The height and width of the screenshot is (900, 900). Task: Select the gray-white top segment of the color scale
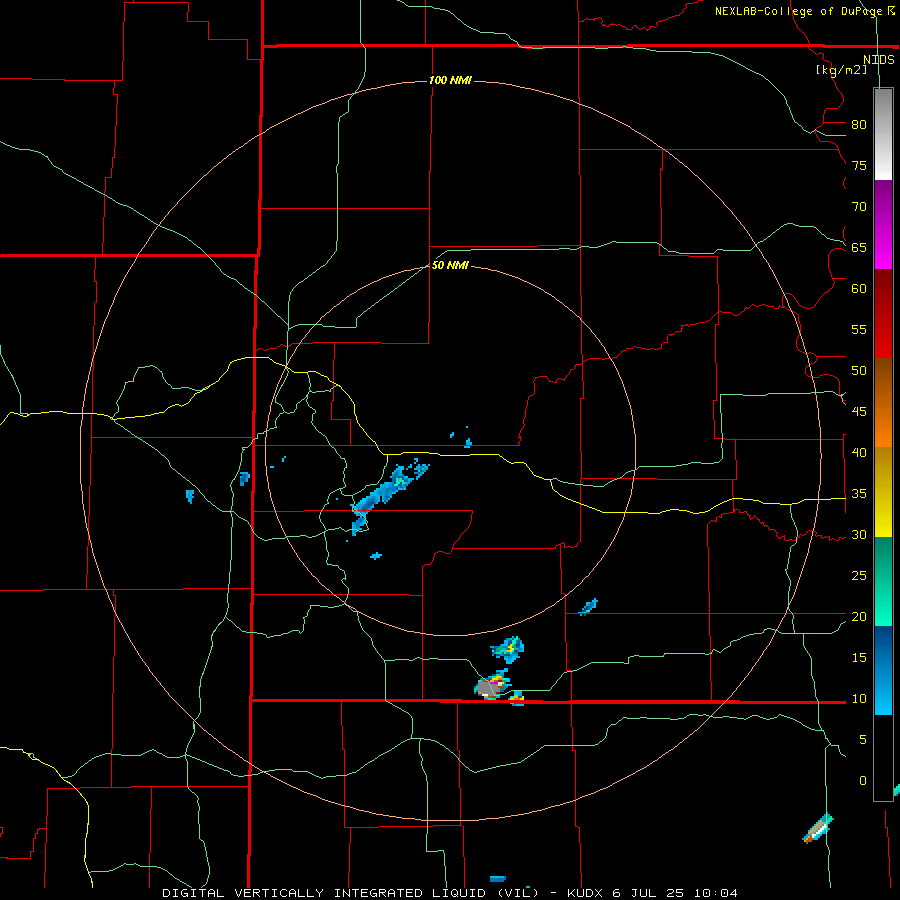point(883,134)
